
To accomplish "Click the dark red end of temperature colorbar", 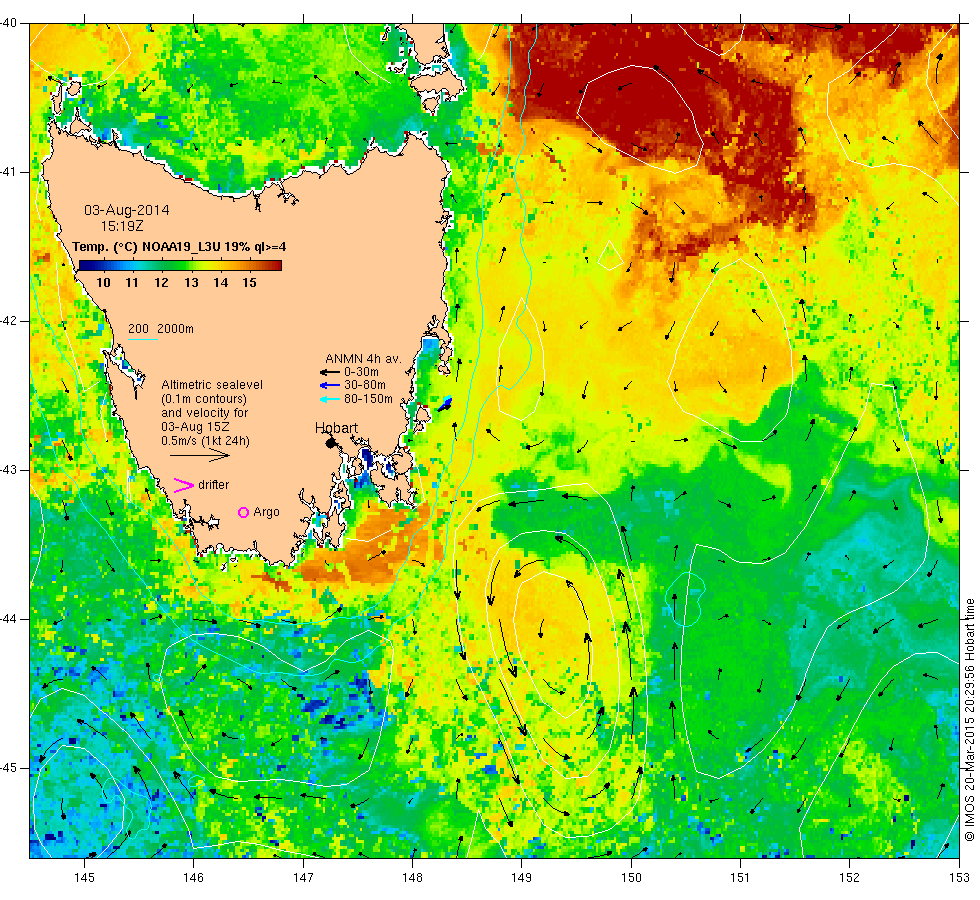I will click(x=276, y=266).
